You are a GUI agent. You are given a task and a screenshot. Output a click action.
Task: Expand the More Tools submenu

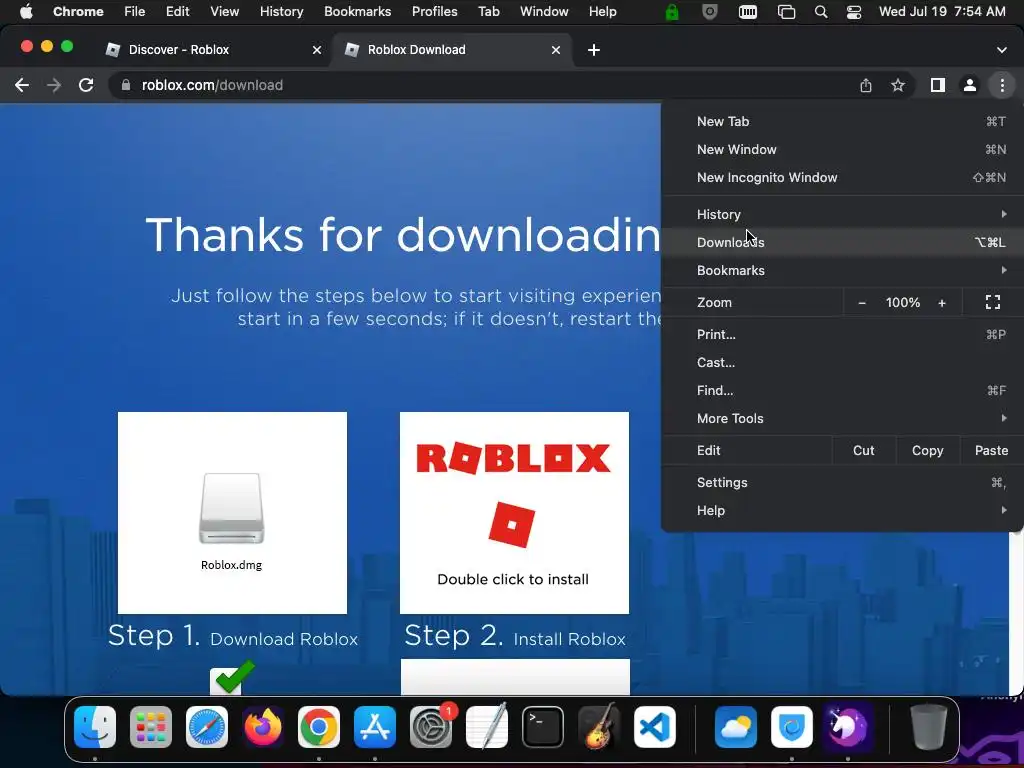click(x=842, y=419)
